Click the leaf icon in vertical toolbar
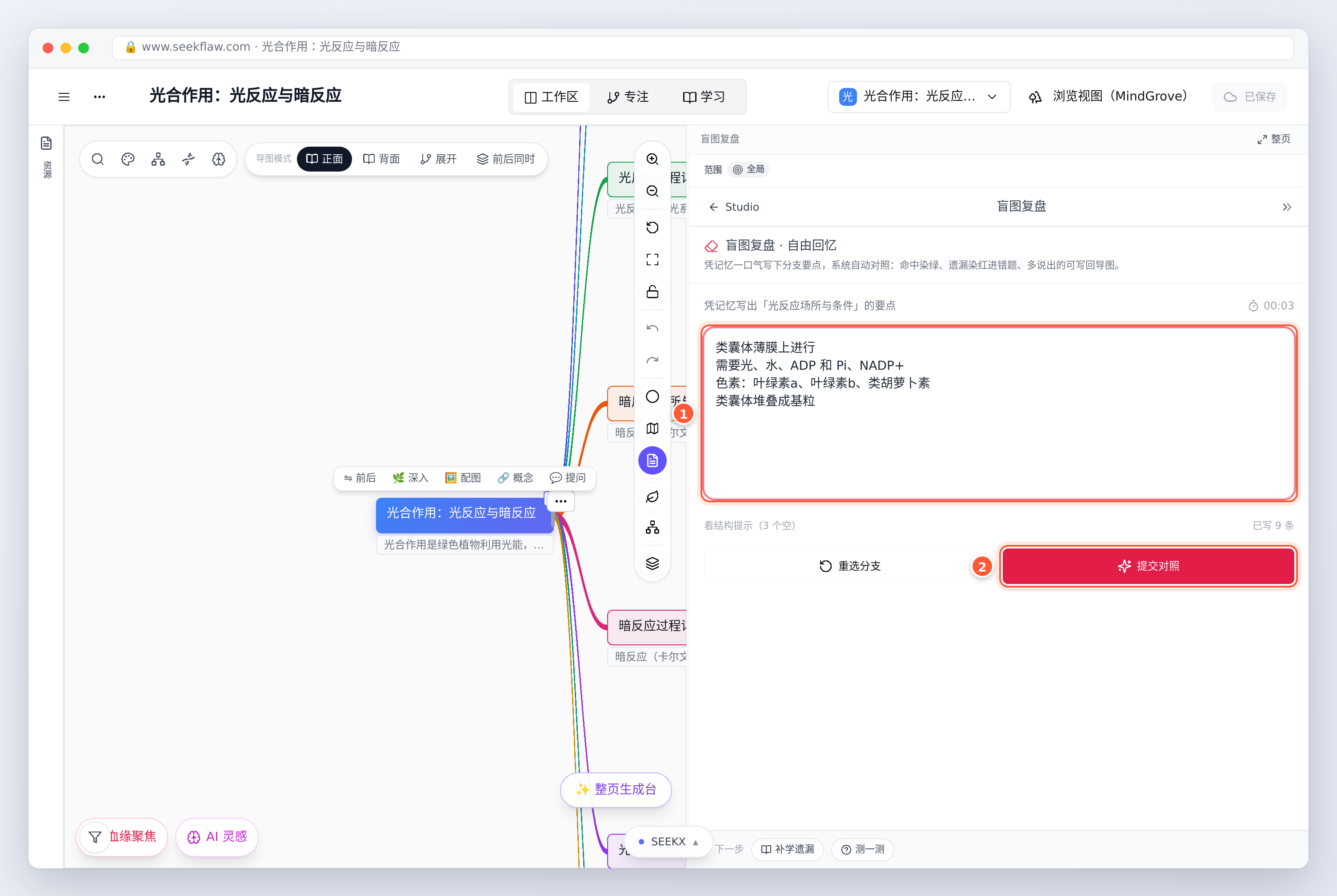 pyautogui.click(x=652, y=497)
